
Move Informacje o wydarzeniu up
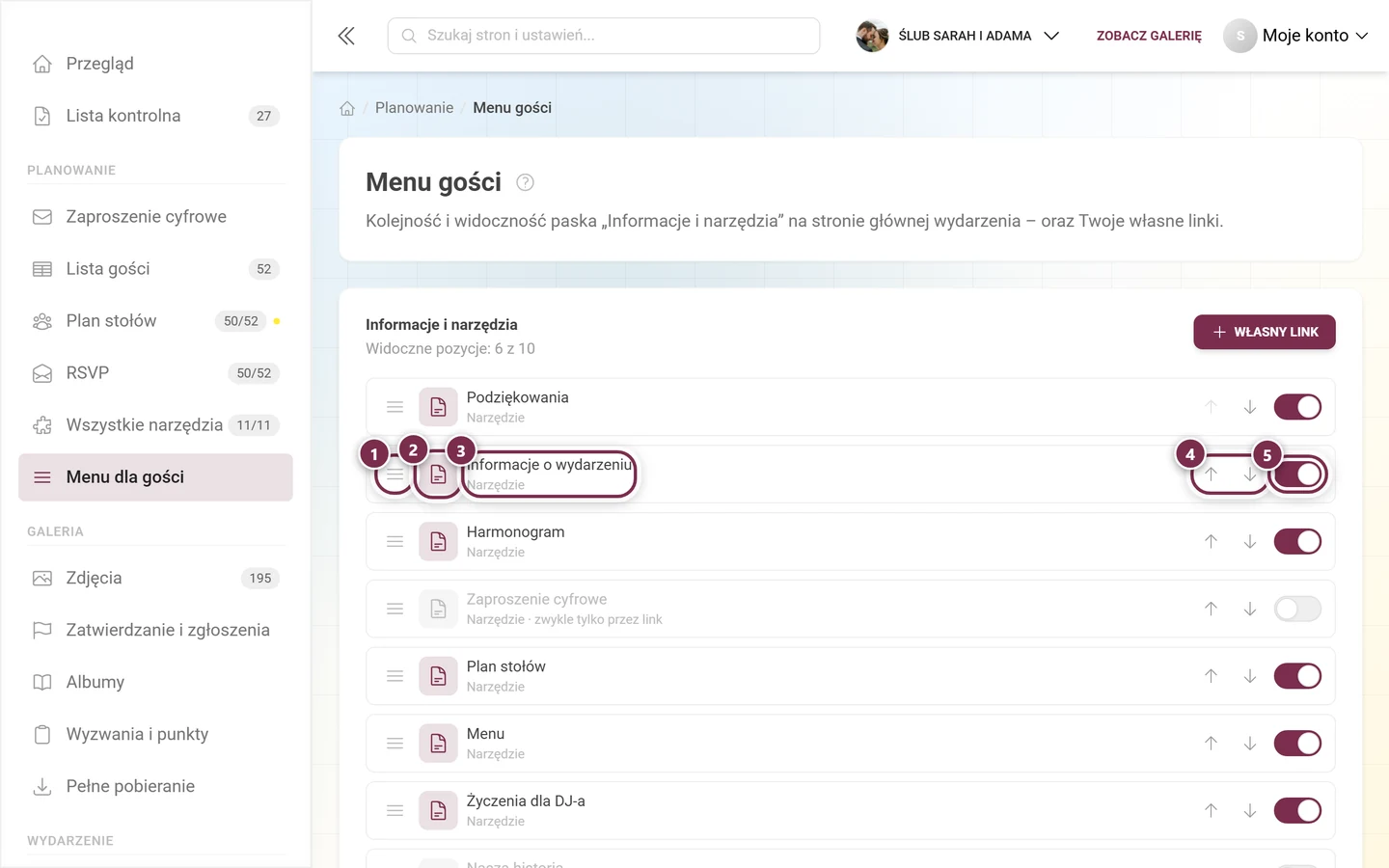click(1211, 475)
